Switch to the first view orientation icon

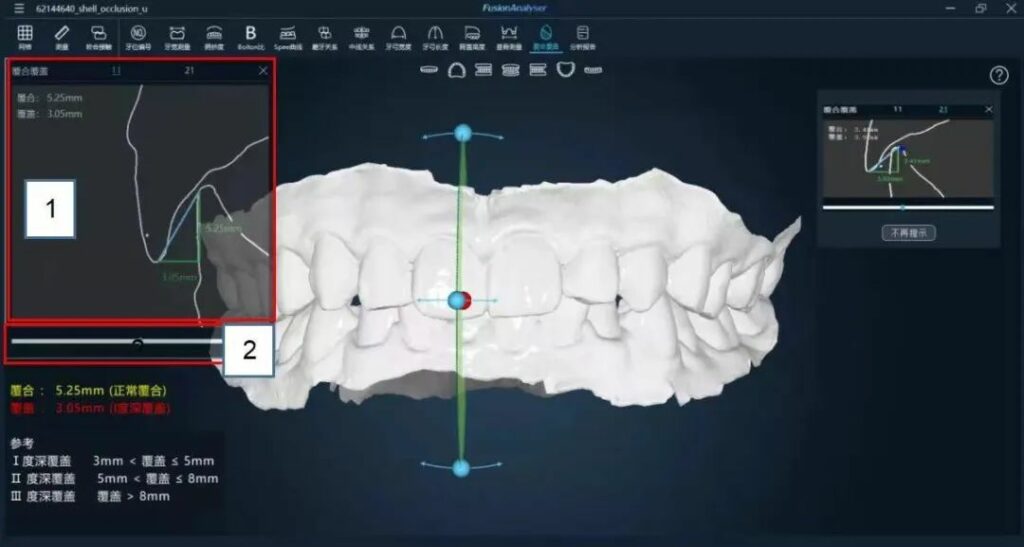point(429,70)
